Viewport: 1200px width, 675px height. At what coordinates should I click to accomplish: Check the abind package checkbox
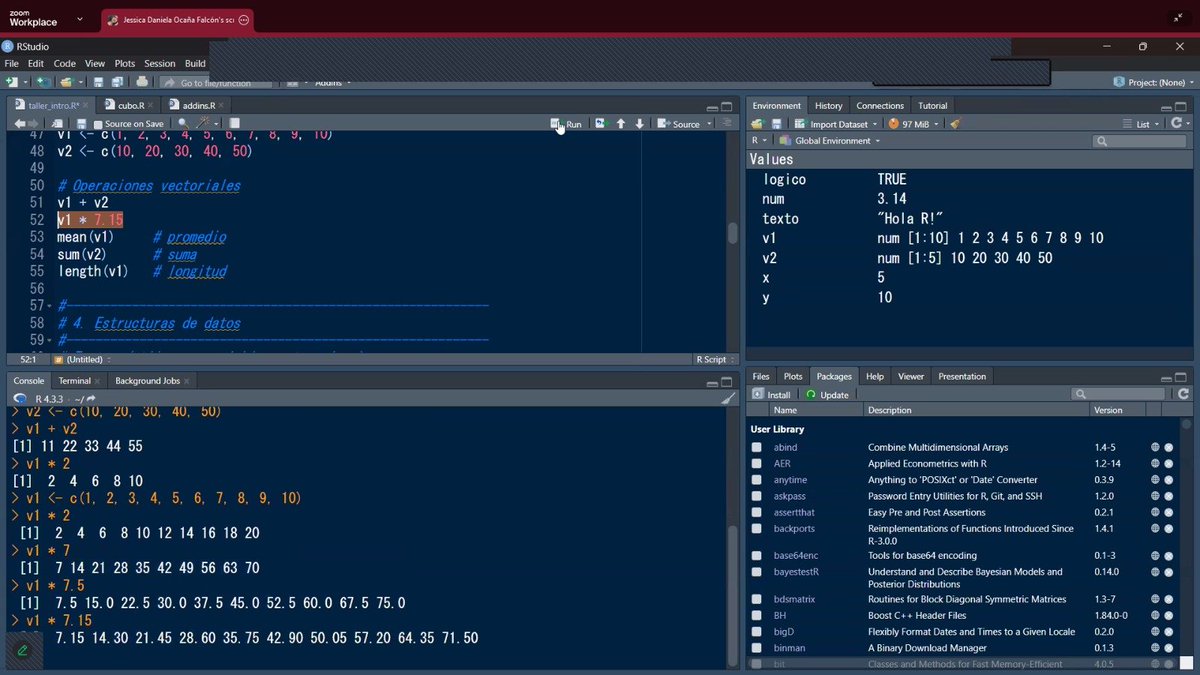pos(757,447)
